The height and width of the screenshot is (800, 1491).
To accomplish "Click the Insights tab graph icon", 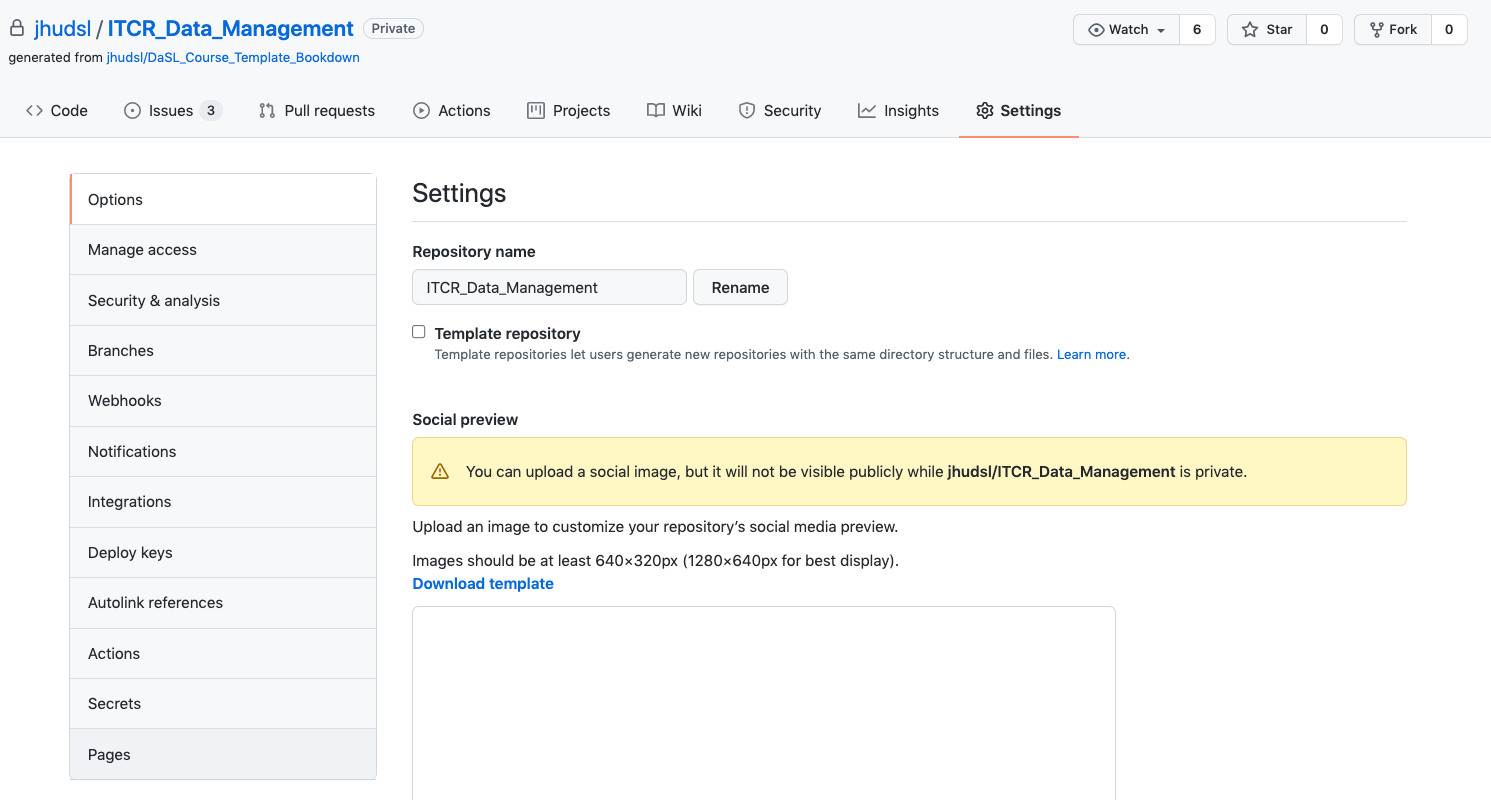I will click(x=867, y=111).
